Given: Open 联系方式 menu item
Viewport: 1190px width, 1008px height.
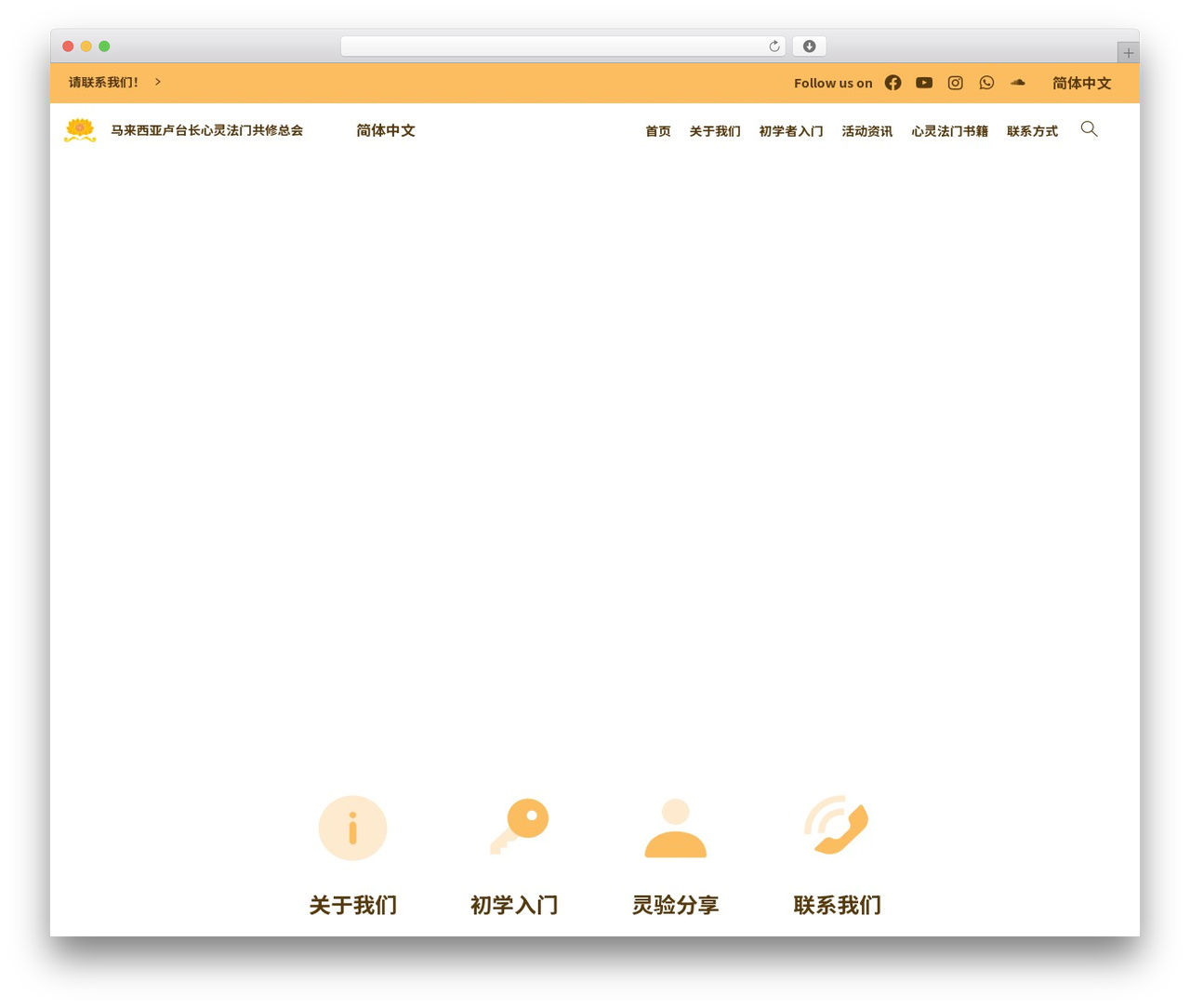Looking at the screenshot, I should point(1033,131).
